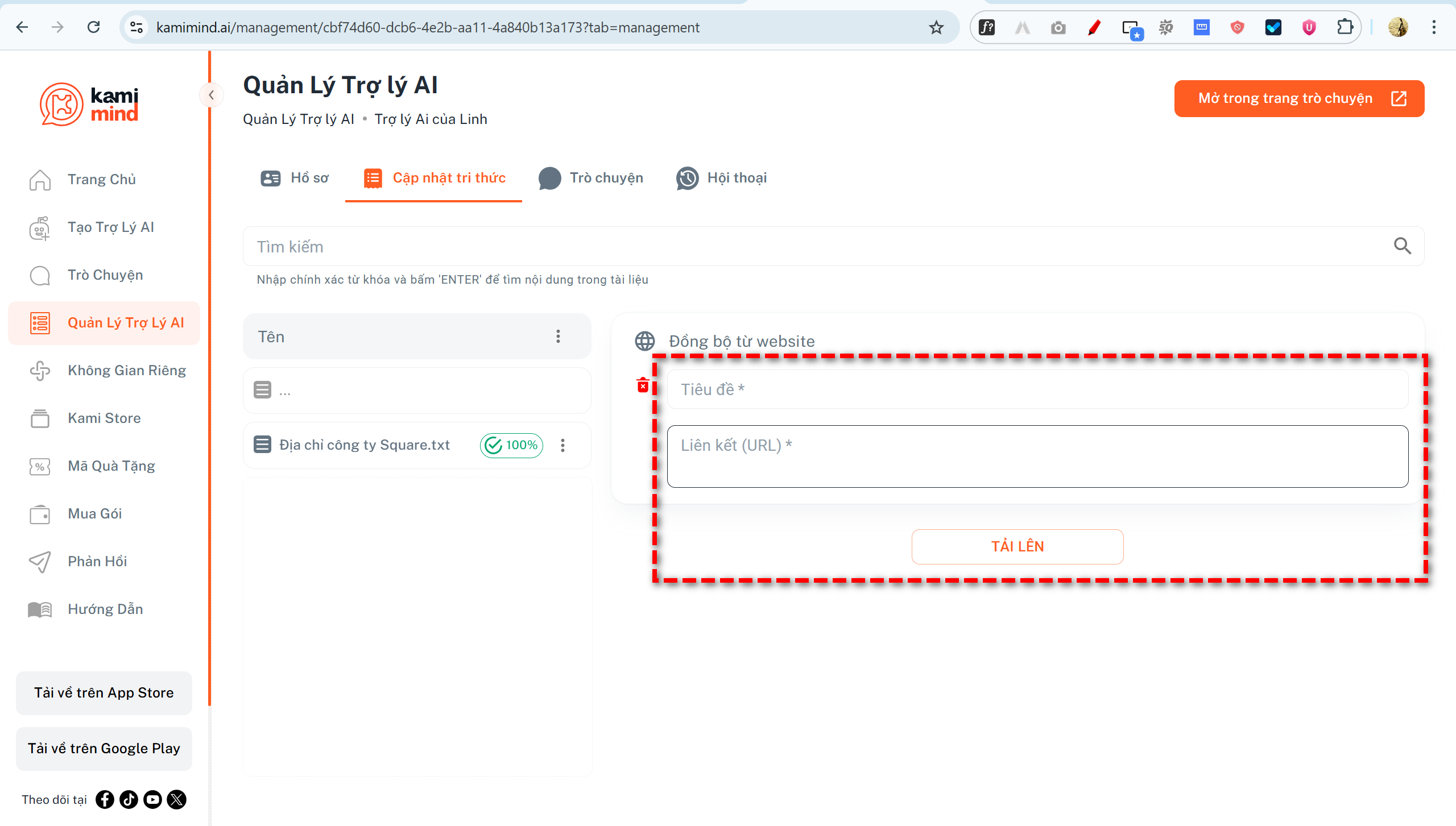1456x826 pixels.
Task: Open Kami Mind Facebook page icon
Action: click(x=105, y=799)
